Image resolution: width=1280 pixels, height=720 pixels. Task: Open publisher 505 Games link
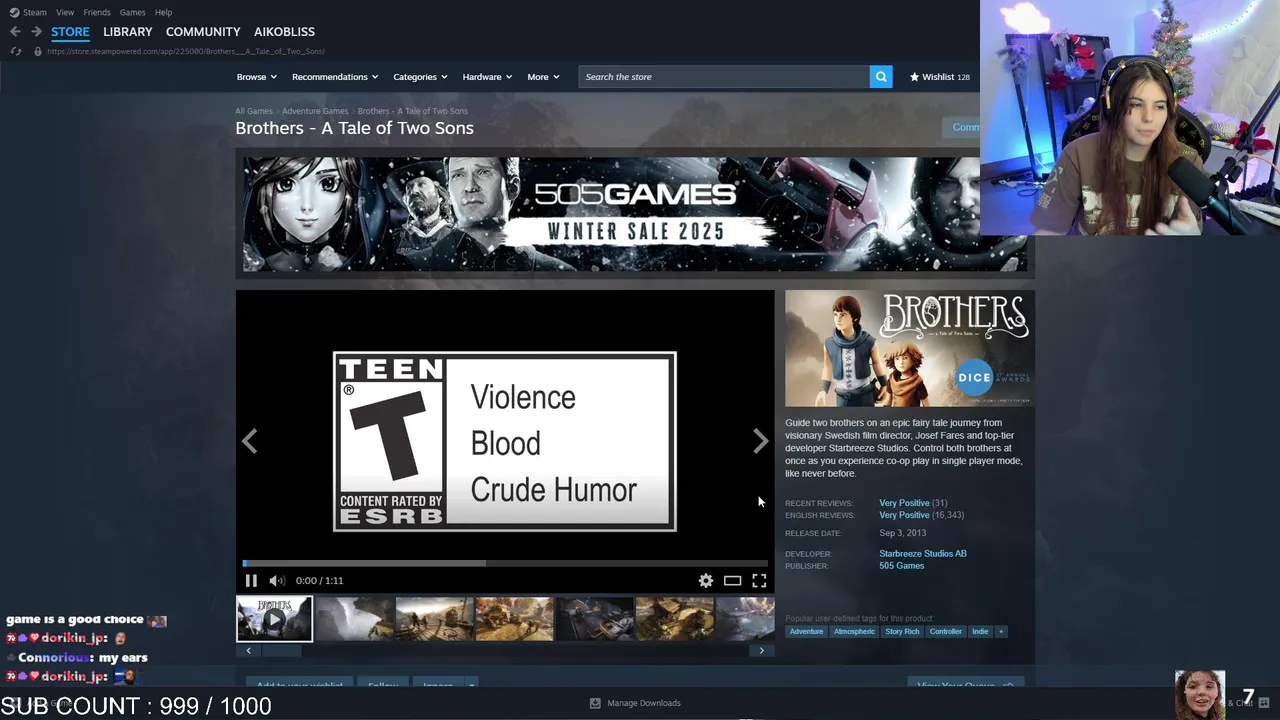click(902, 566)
